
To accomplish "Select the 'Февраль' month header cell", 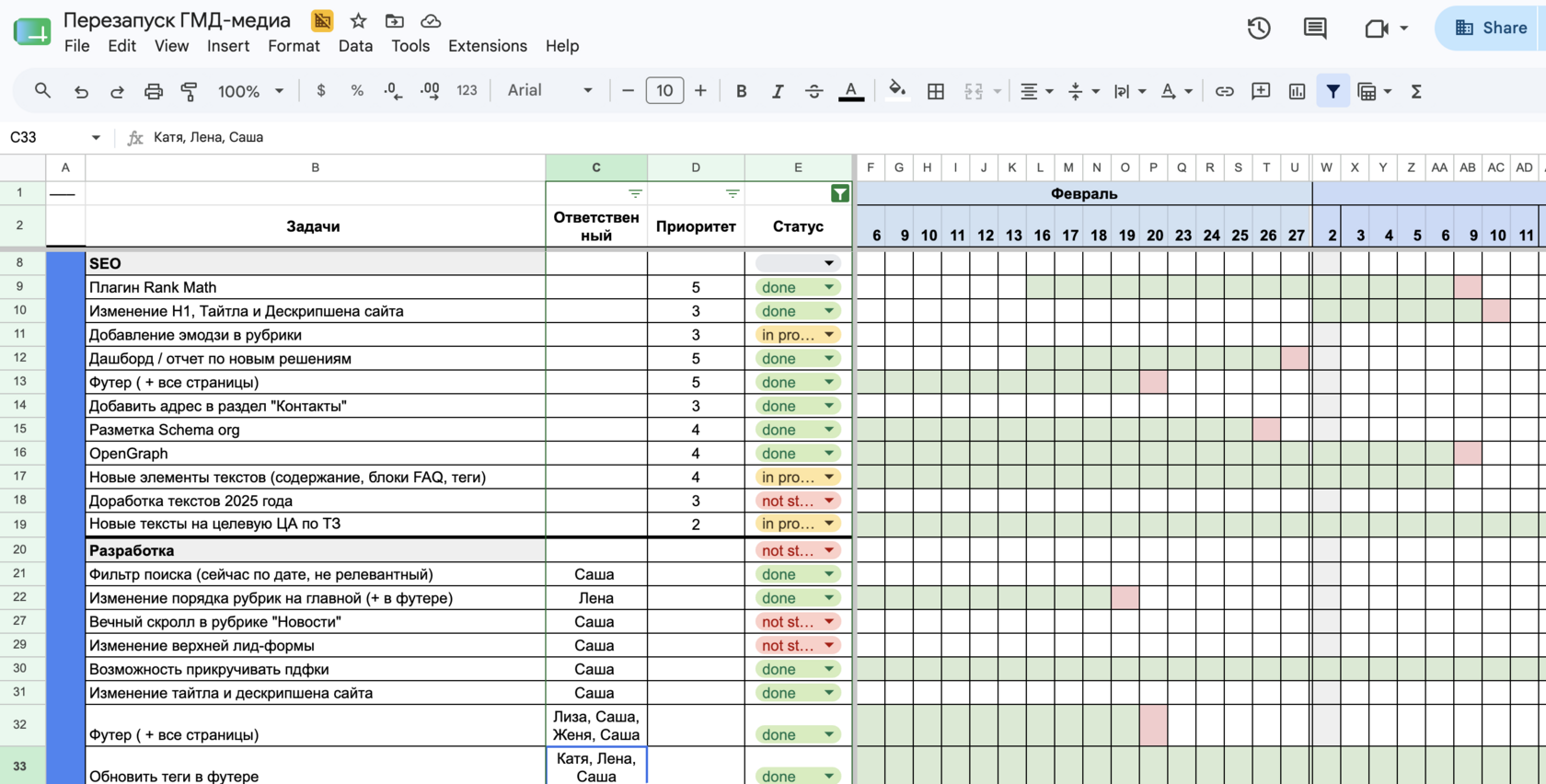I will (x=1084, y=193).
